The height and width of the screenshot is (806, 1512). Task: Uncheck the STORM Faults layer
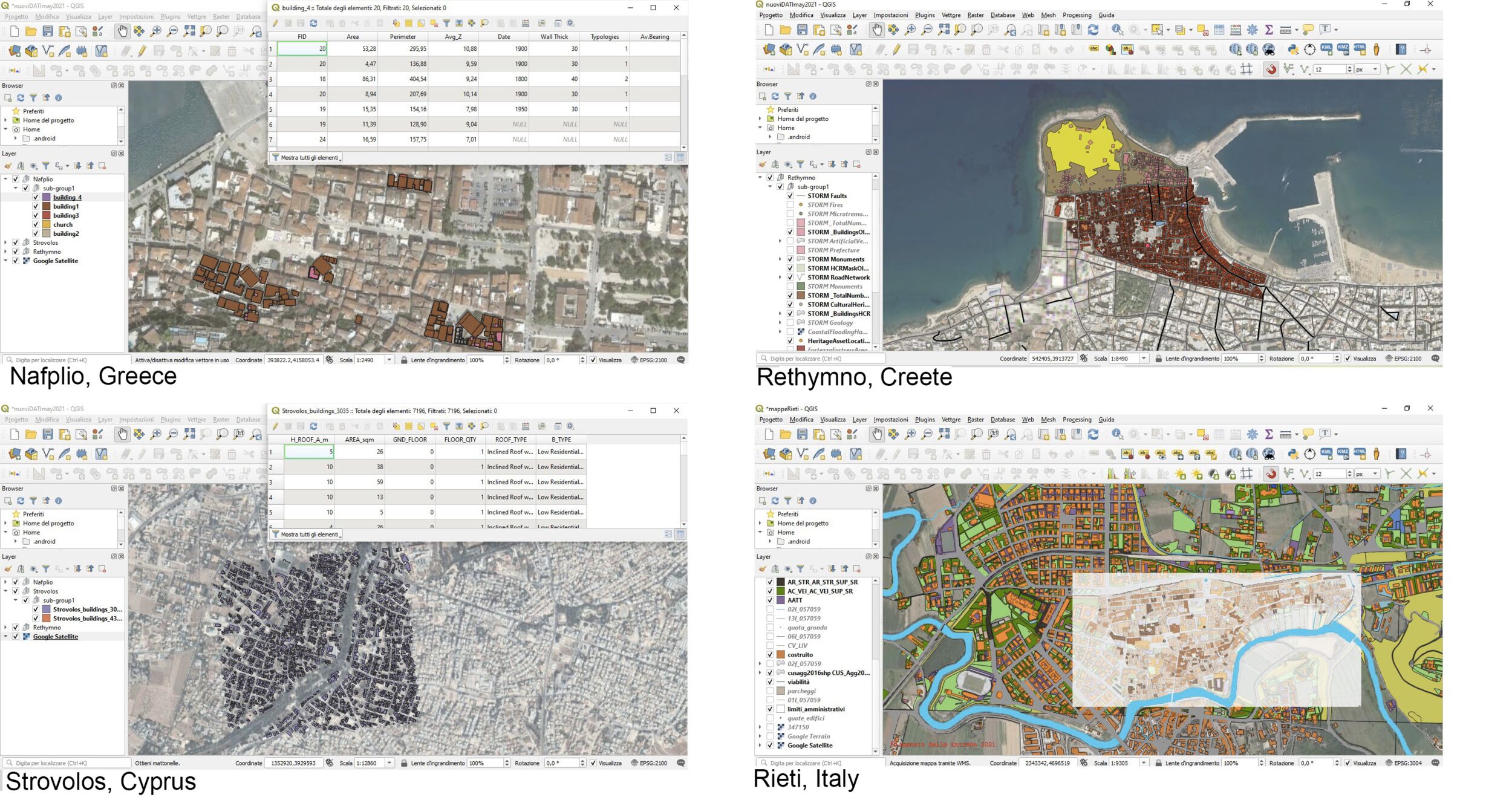tap(790, 196)
